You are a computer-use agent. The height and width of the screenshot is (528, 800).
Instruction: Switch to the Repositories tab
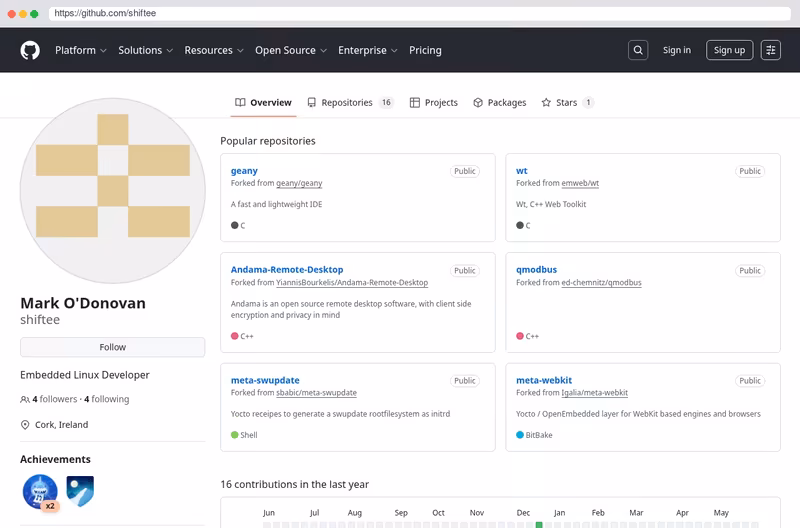[x=351, y=103]
